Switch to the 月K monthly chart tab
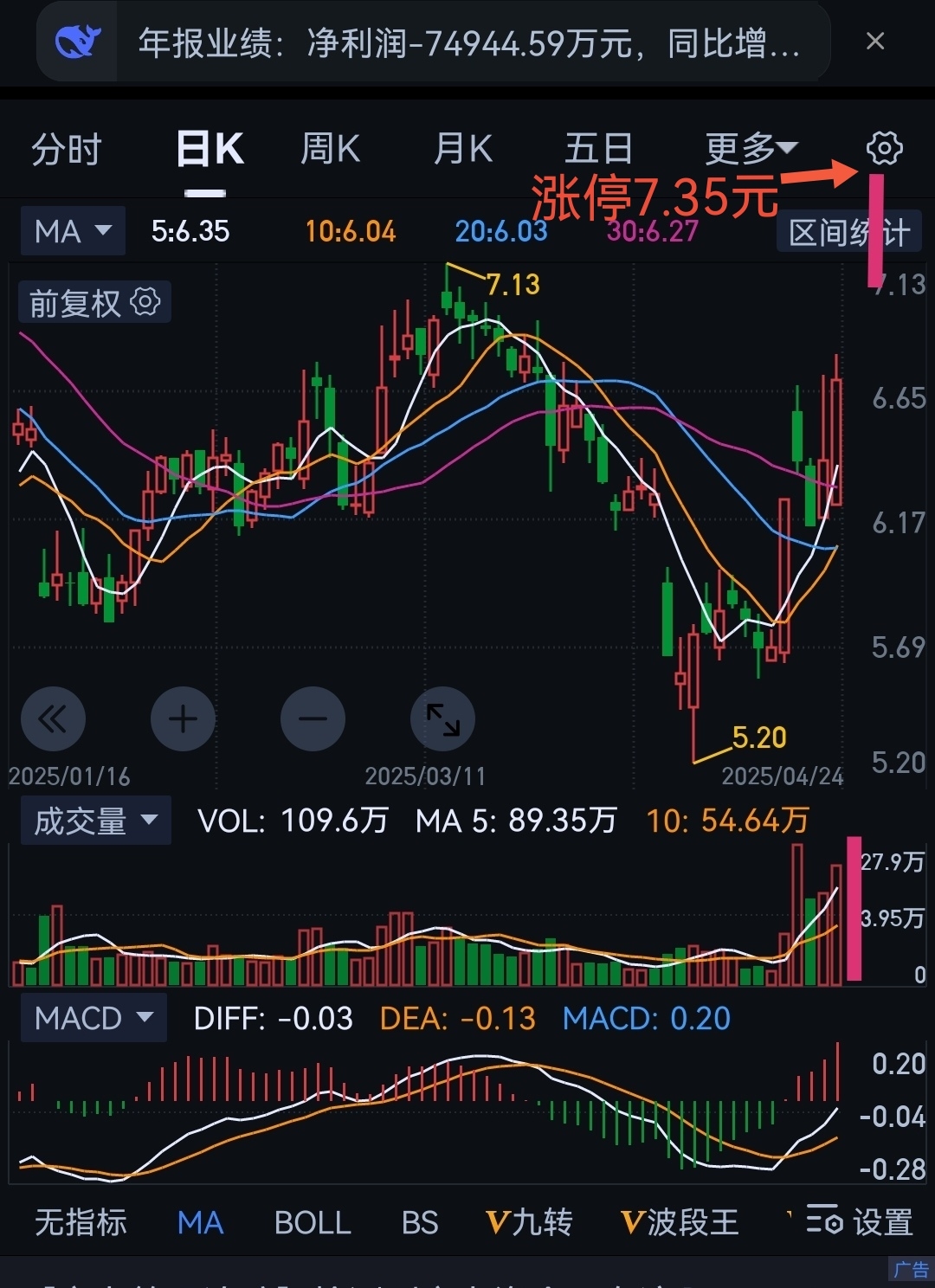935x1288 pixels. tap(463, 150)
